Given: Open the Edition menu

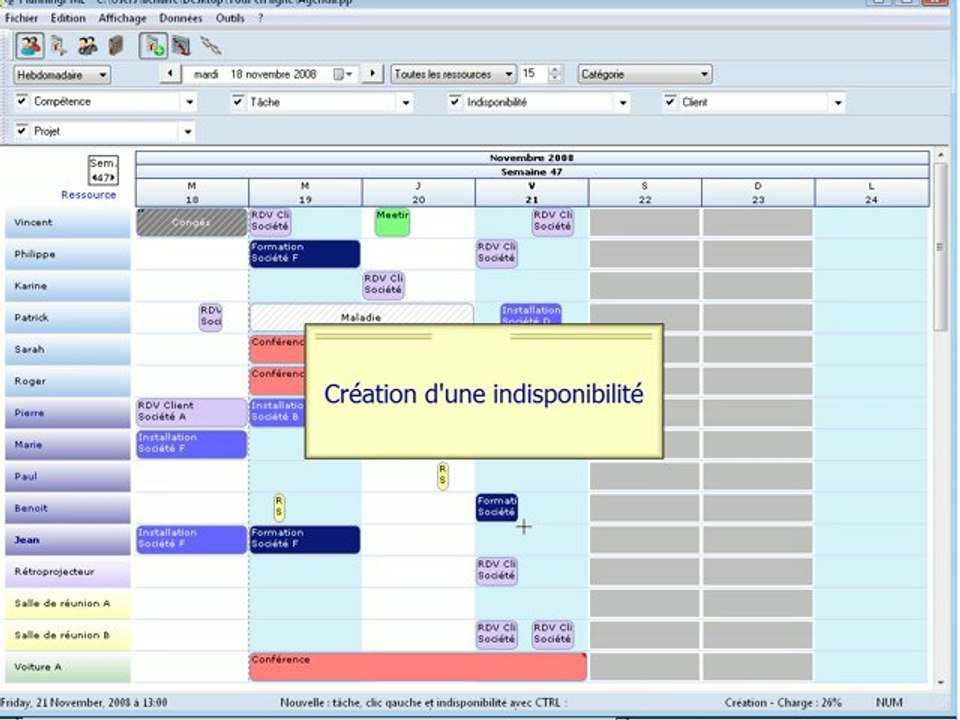Looking at the screenshot, I should (68, 18).
